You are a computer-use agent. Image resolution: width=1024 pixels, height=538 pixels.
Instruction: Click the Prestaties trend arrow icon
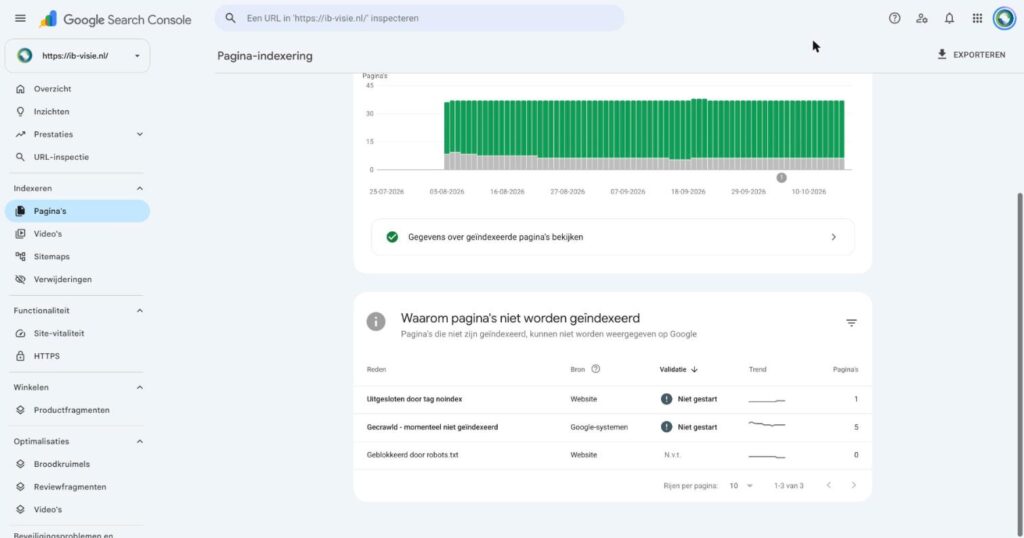(x=20, y=134)
